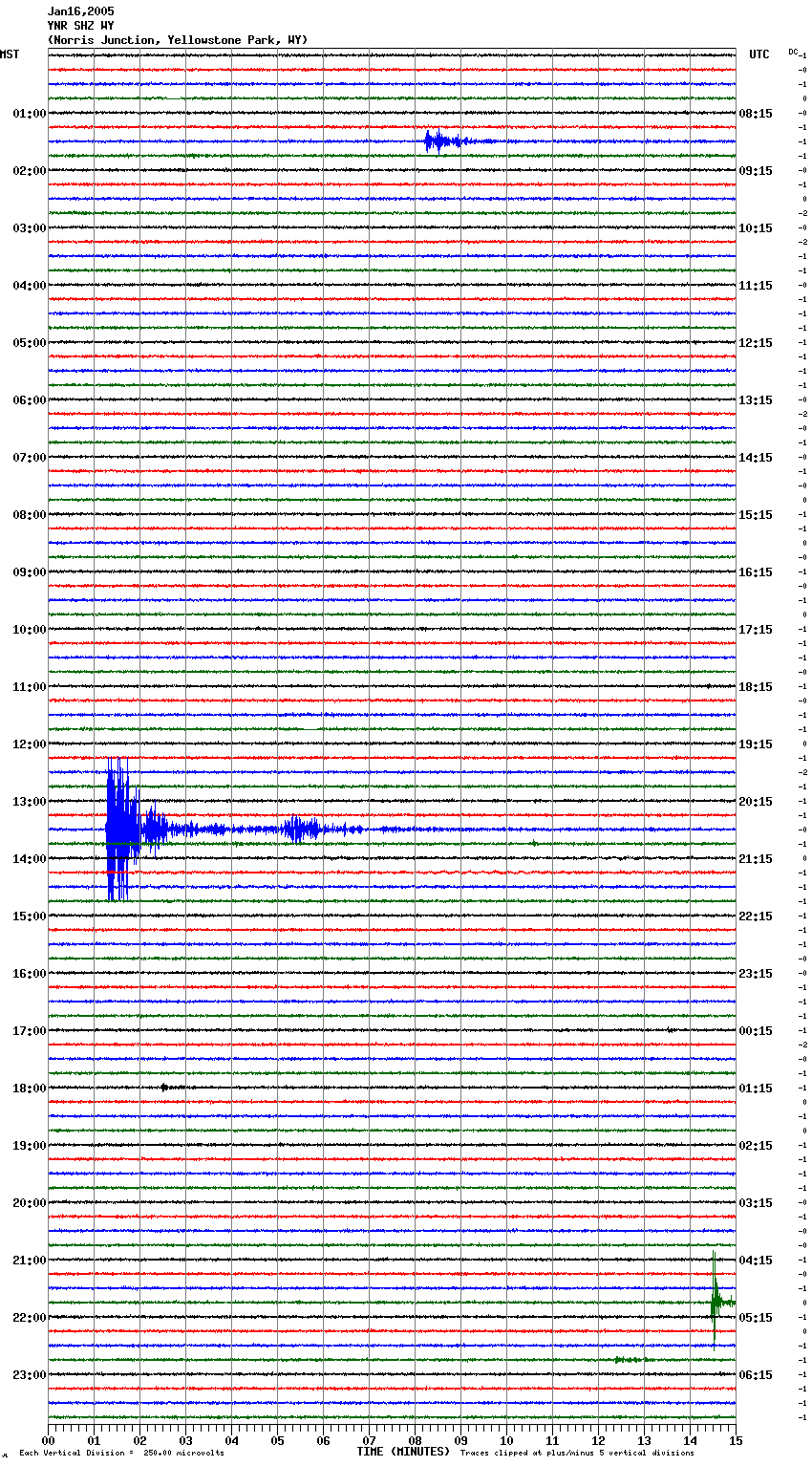
Task: Select the '02:00' MST hour label
Action: (x=30, y=171)
